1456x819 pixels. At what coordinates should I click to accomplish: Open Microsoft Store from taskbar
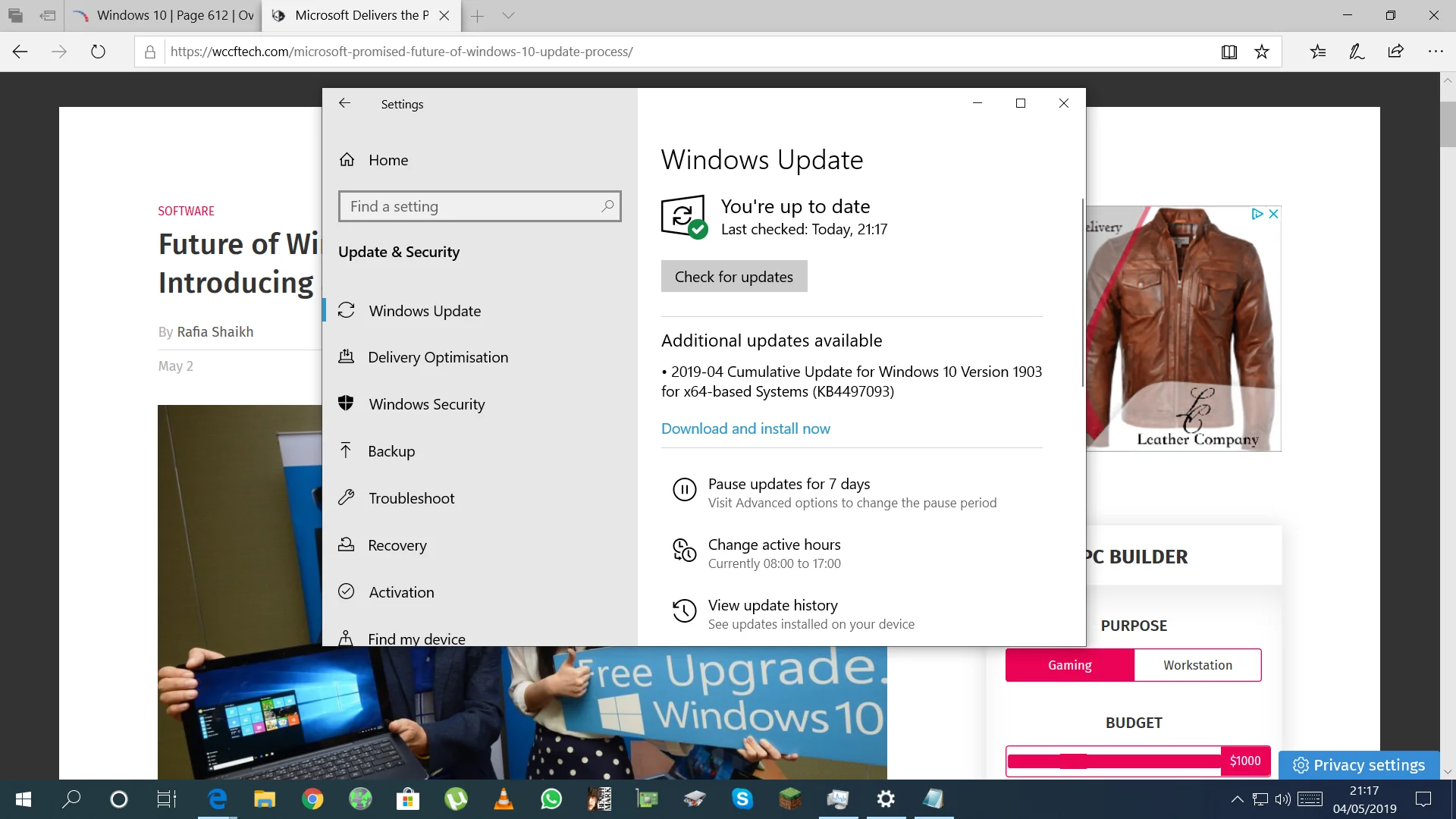point(408,799)
